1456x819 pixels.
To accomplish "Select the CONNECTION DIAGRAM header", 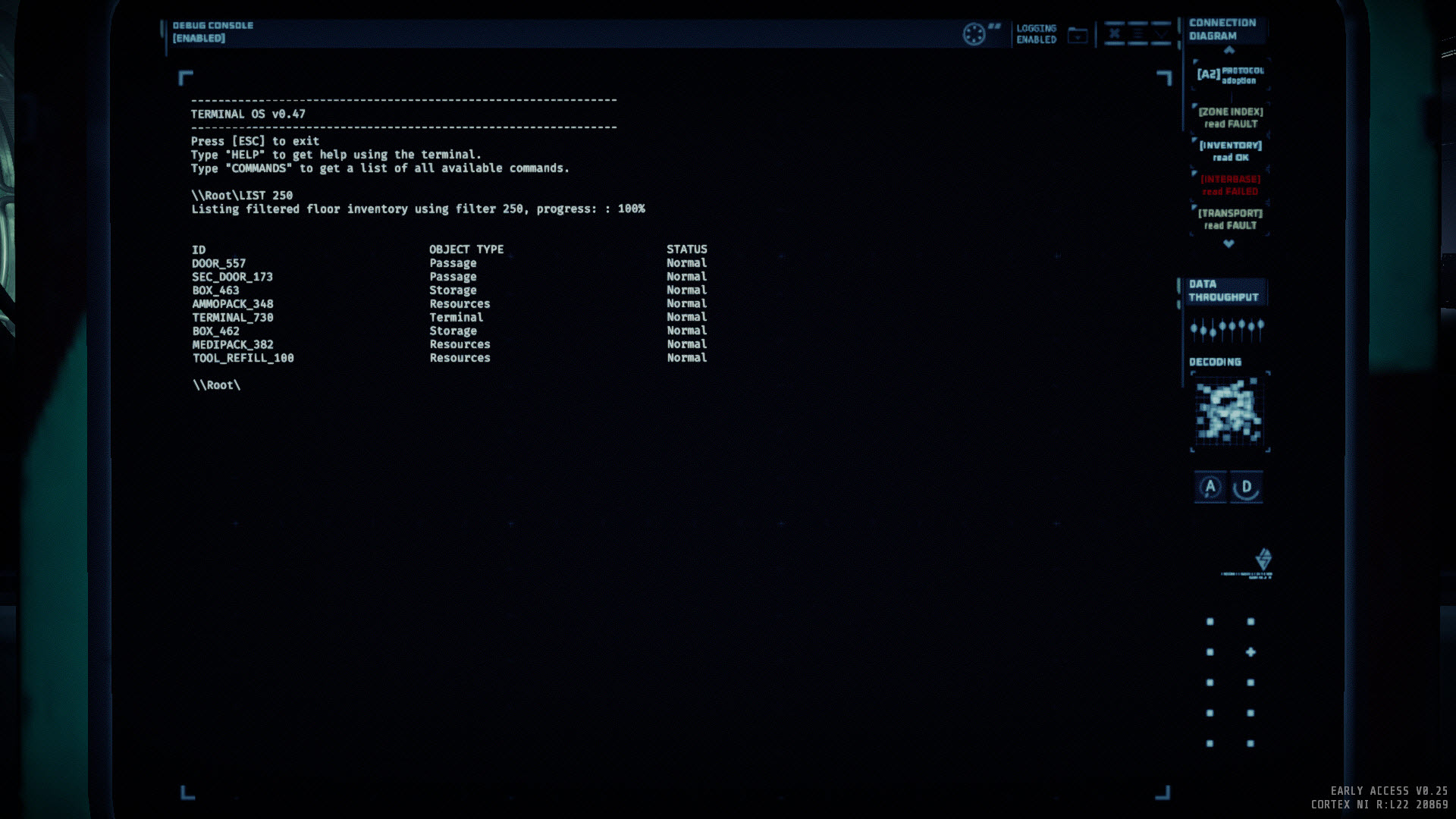I will tap(1222, 30).
